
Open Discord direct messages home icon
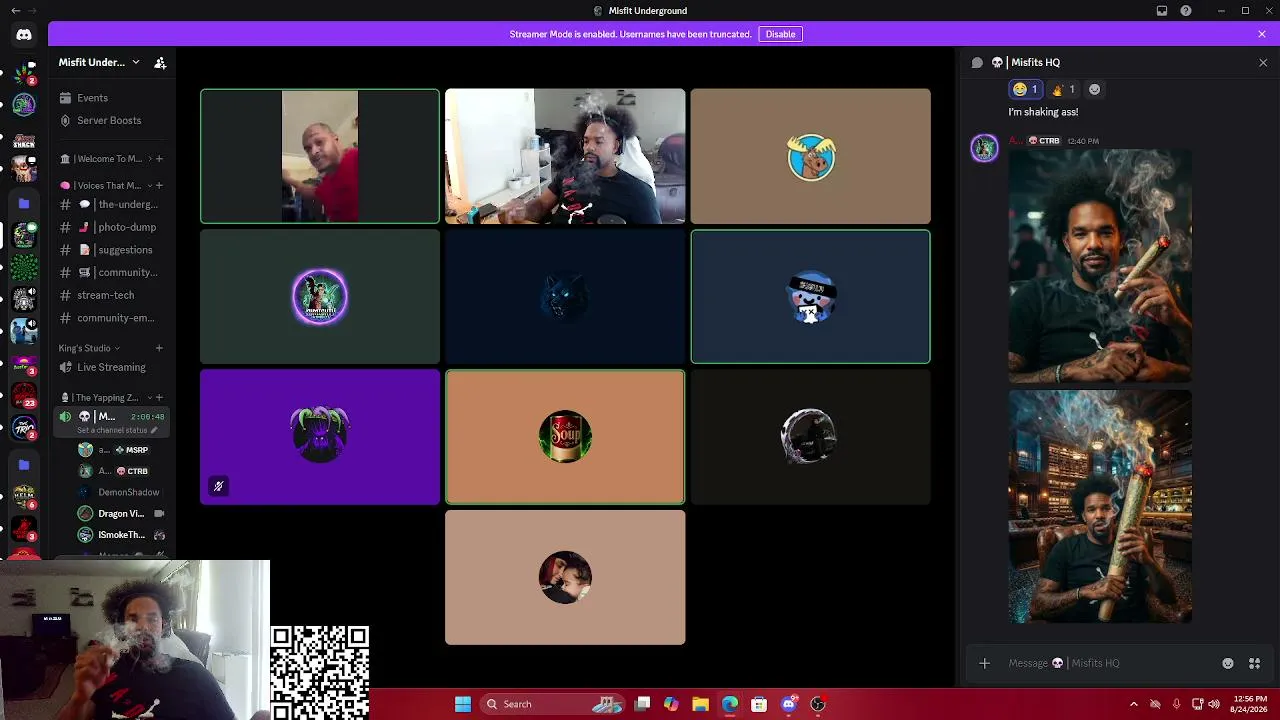click(x=24, y=34)
